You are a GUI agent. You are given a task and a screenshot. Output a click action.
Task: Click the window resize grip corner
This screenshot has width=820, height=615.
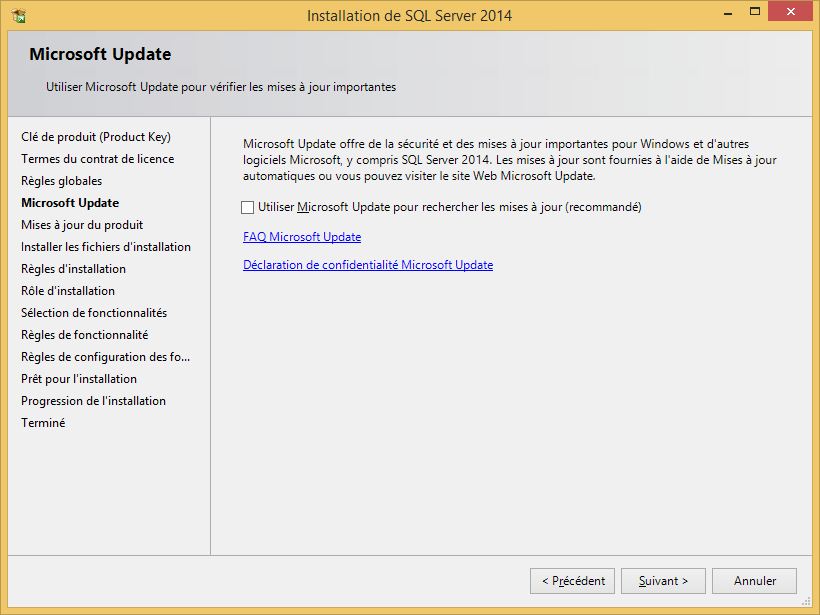pyautogui.click(x=807, y=602)
